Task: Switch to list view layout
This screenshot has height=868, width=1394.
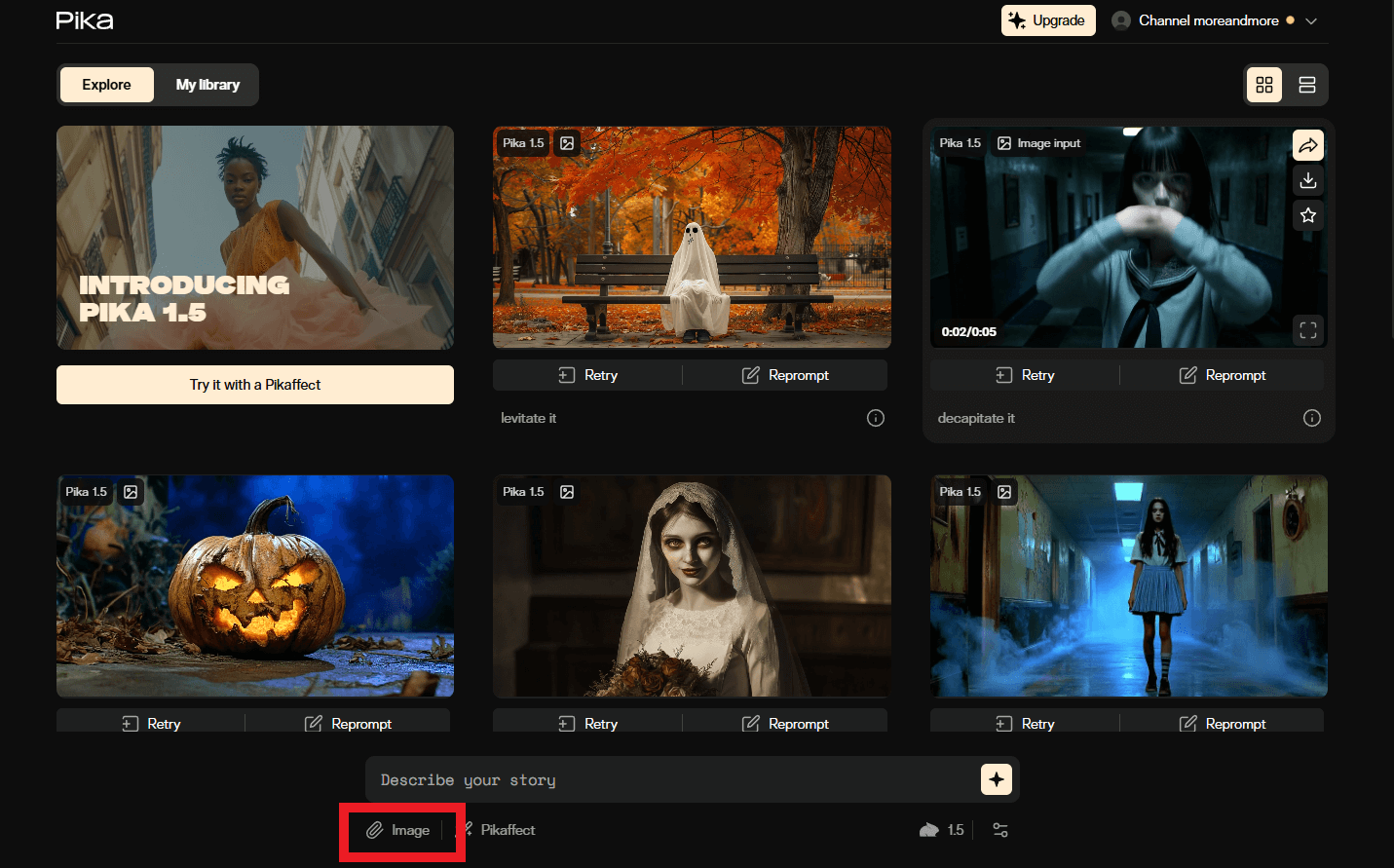Action: pos(1307,85)
